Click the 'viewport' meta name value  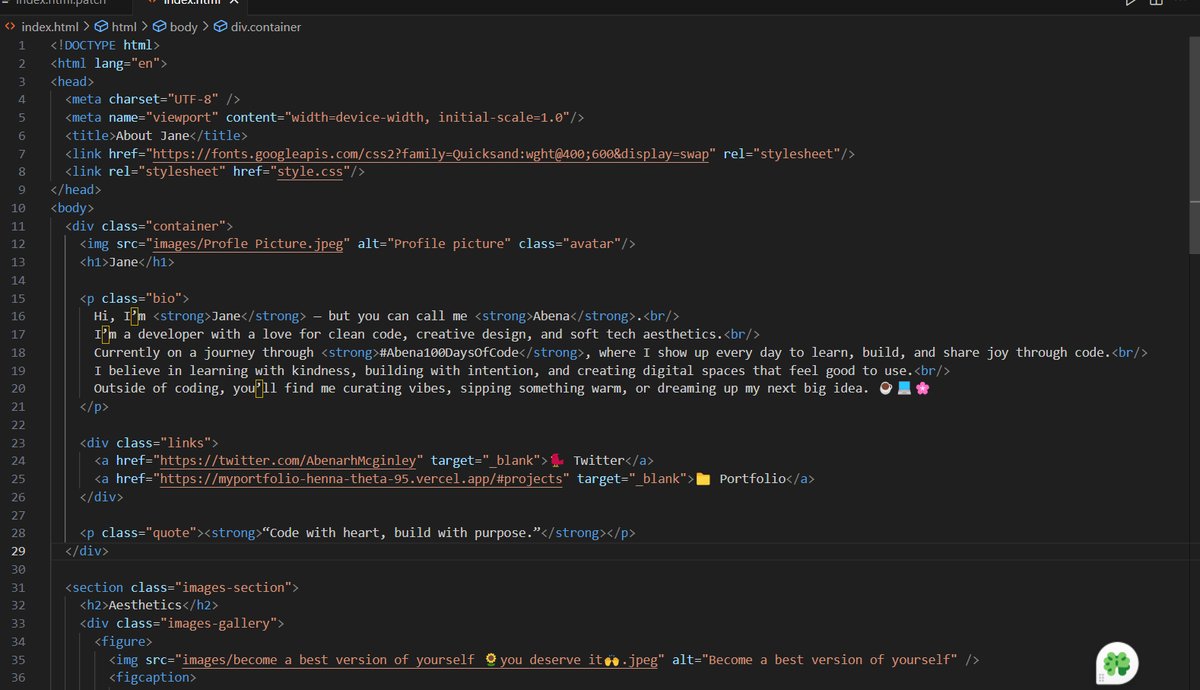pyautogui.click(x=182, y=118)
